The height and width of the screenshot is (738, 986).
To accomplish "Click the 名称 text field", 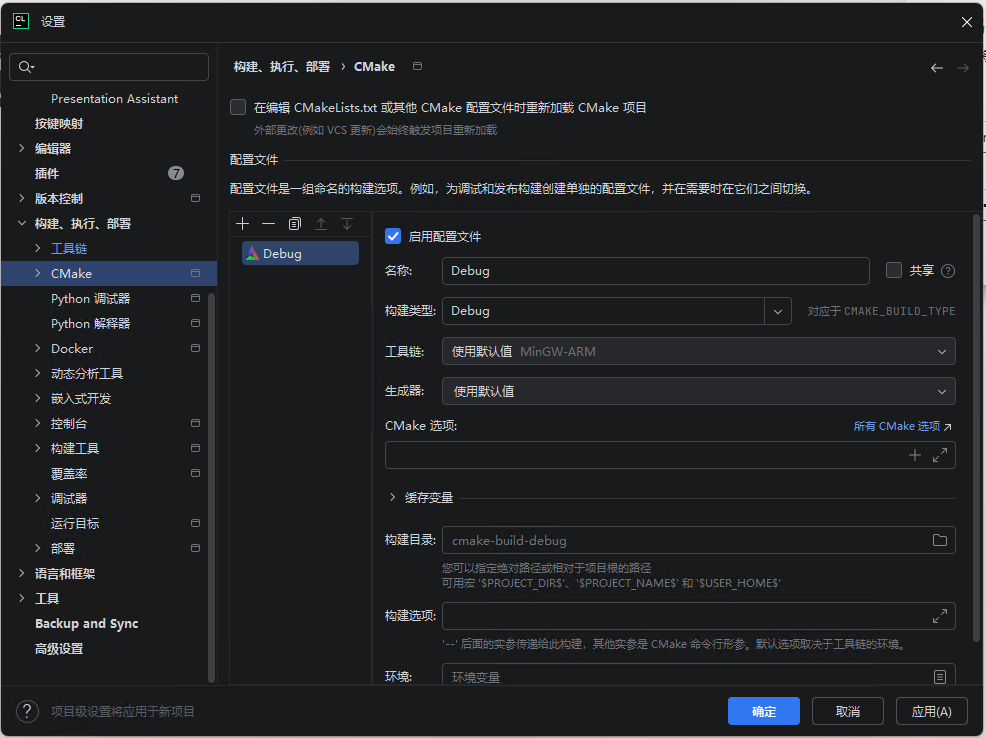I will pyautogui.click(x=655, y=271).
